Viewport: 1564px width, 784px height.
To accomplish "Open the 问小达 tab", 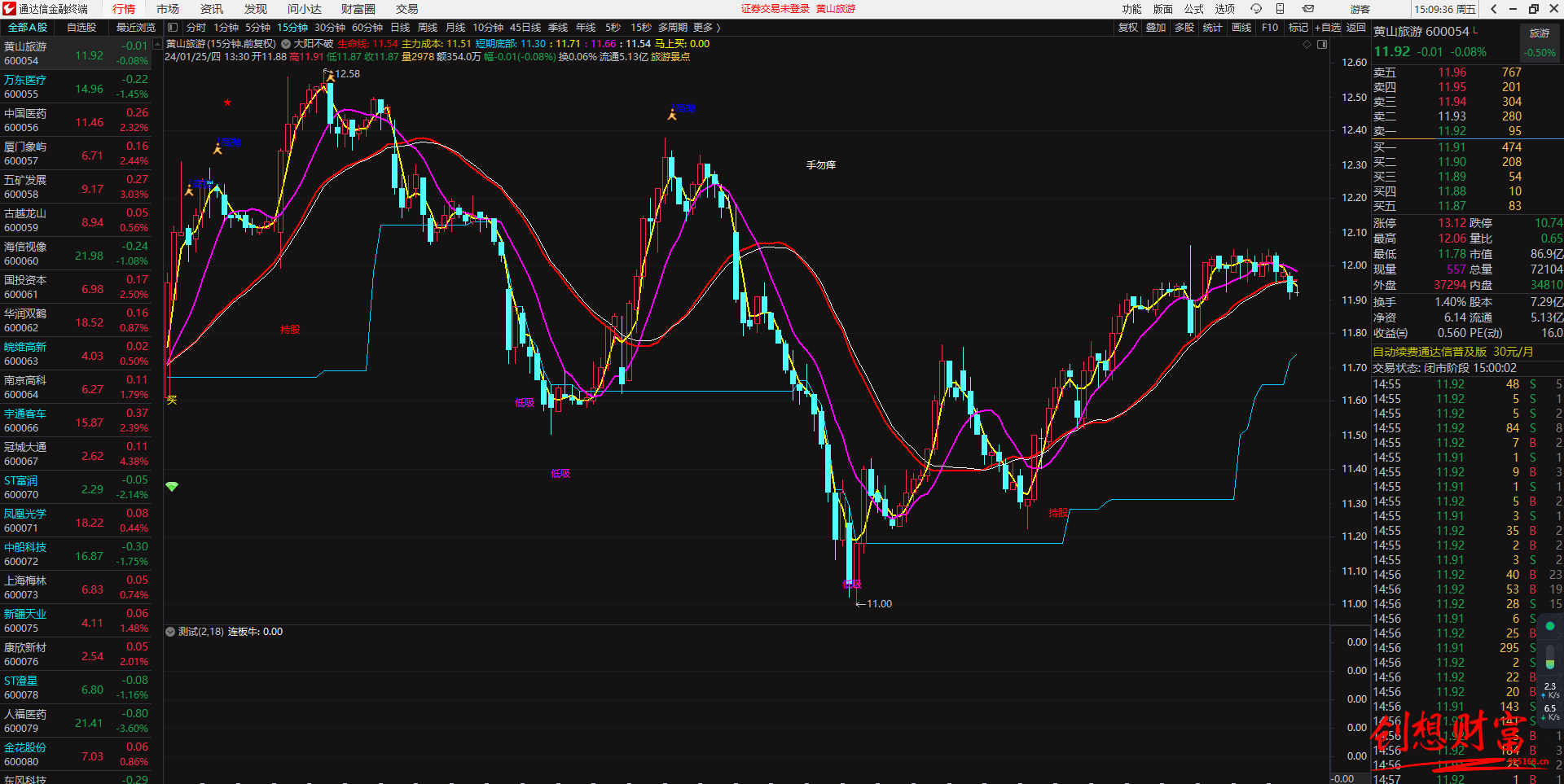I will [x=305, y=9].
